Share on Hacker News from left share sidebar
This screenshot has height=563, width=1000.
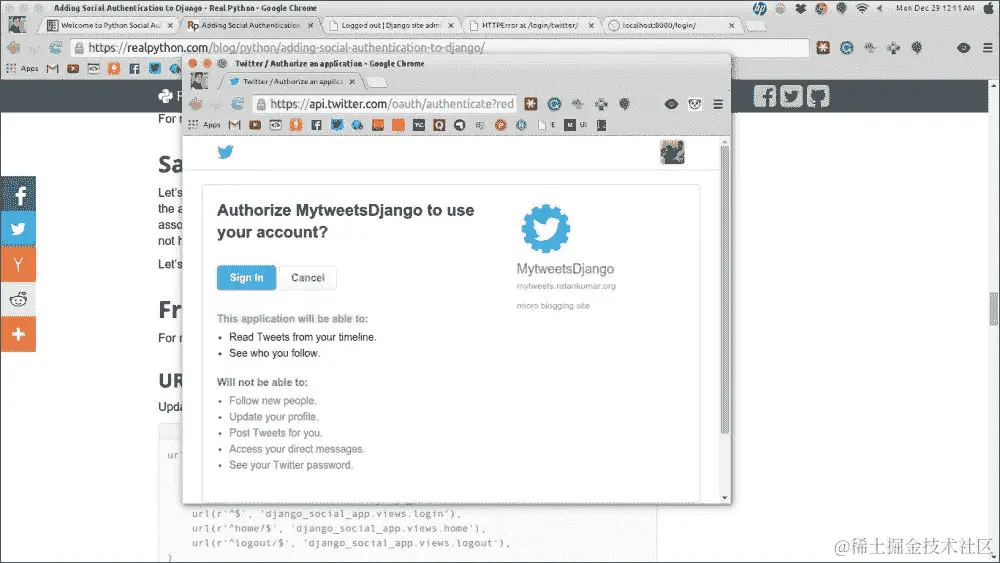[x=18, y=264]
